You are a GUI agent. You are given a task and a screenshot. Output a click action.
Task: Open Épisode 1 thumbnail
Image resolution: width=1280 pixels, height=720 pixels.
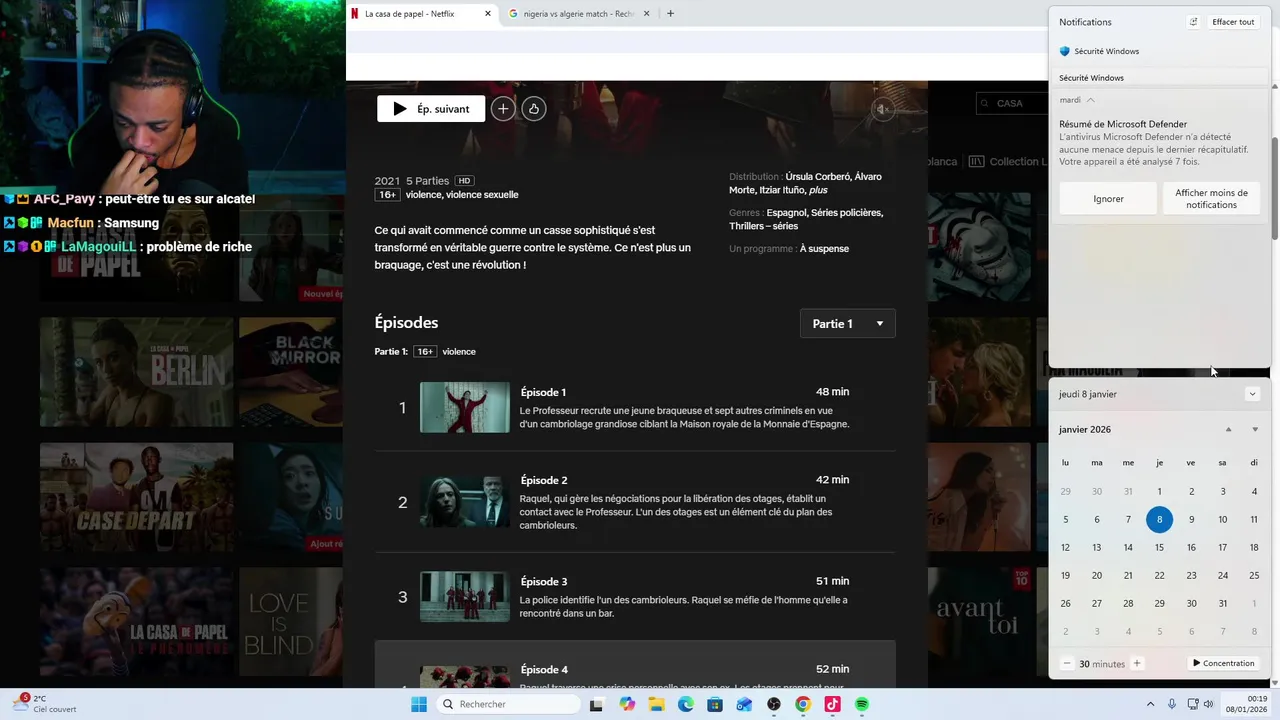(x=465, y=407)
